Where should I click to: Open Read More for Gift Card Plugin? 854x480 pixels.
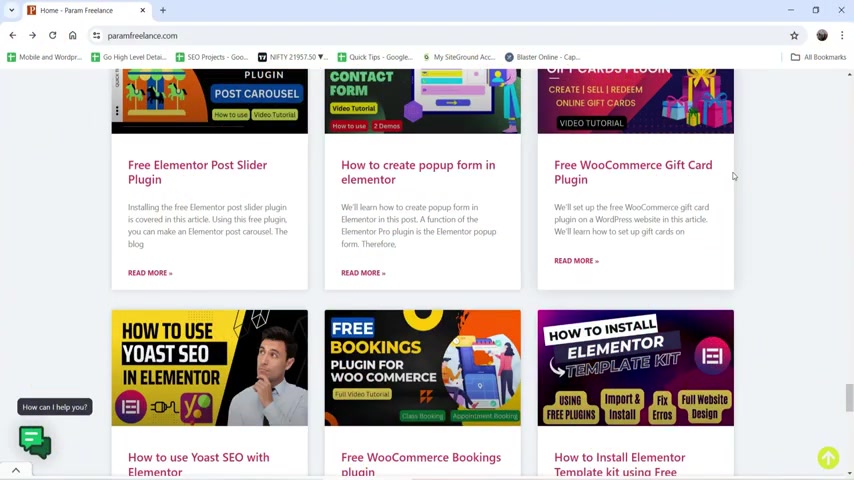coord(576,261)
